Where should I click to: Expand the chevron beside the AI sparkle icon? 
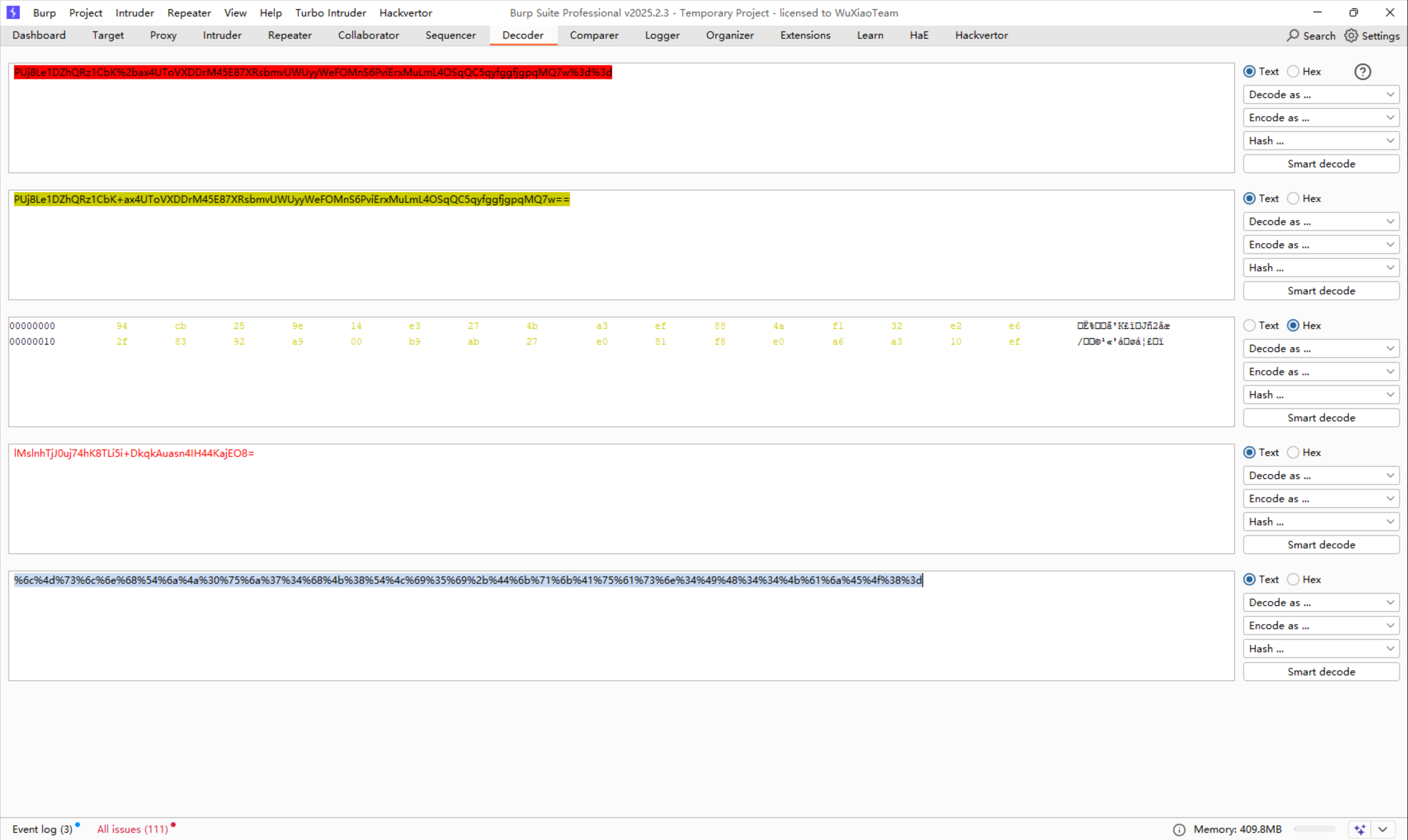(1383, 829)
